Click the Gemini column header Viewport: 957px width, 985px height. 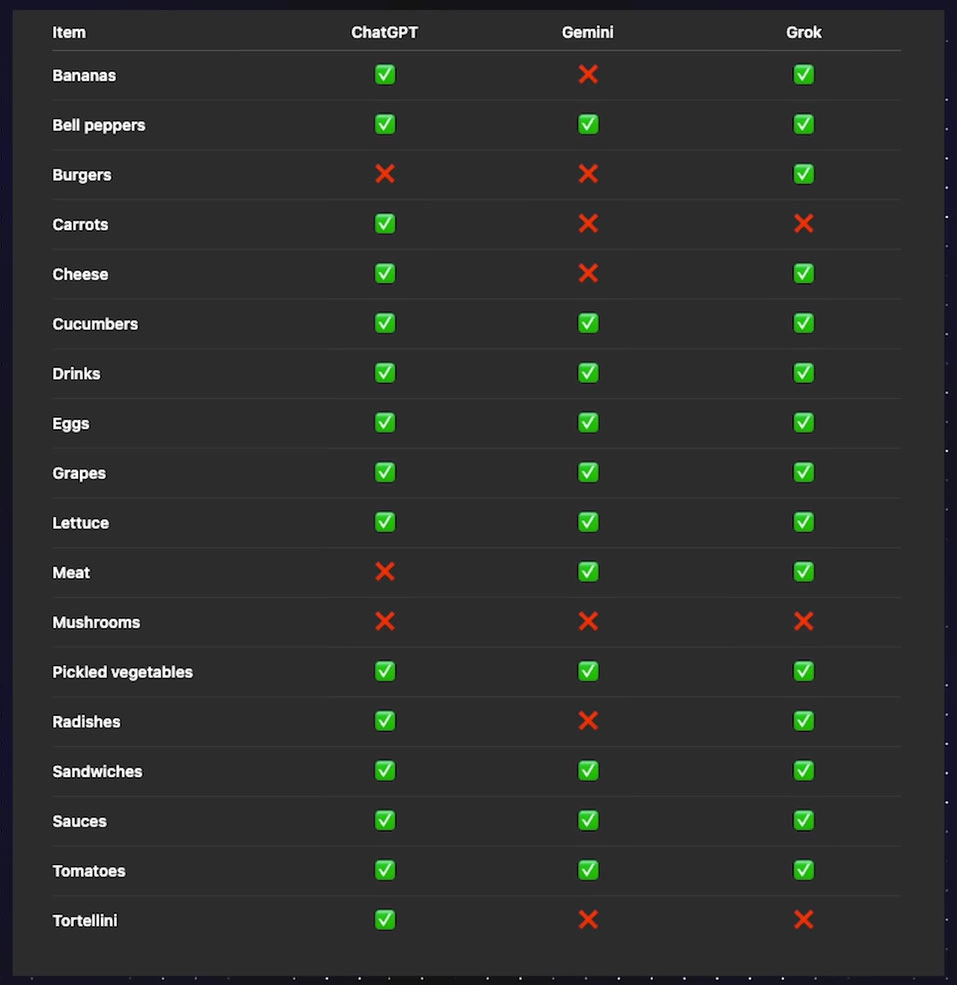click(588, 32)
